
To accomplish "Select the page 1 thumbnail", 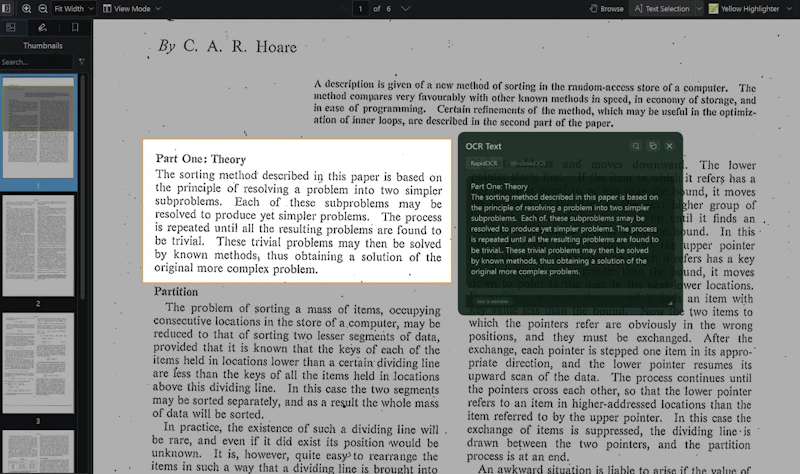I will pos(38,128).
